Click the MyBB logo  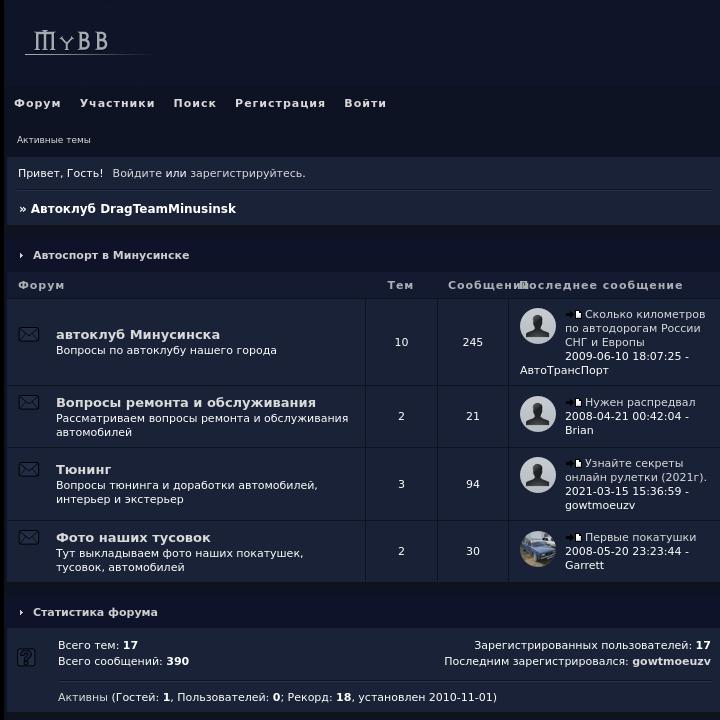click(87, 41)
